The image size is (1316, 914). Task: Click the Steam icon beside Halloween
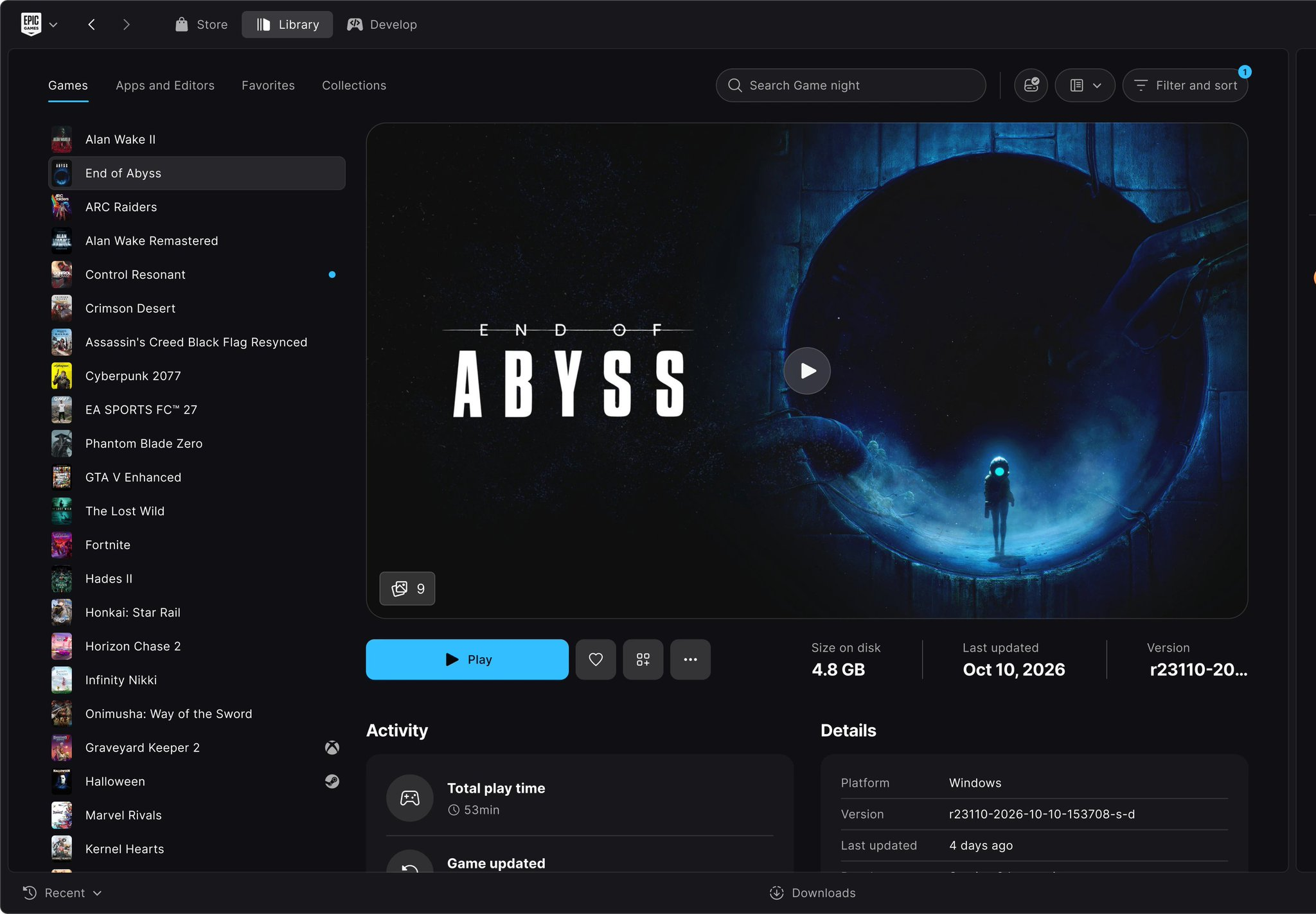(332, 781)
